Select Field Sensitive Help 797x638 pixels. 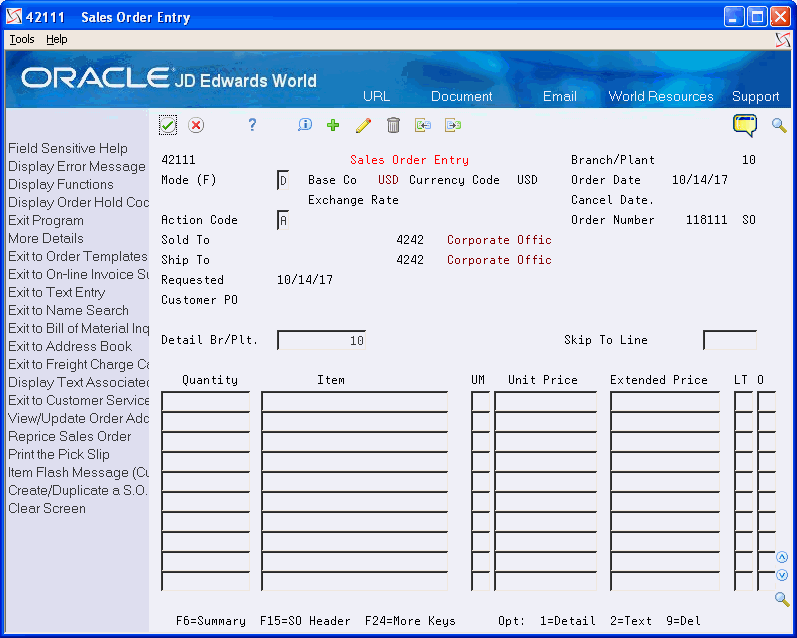[68, 148]
